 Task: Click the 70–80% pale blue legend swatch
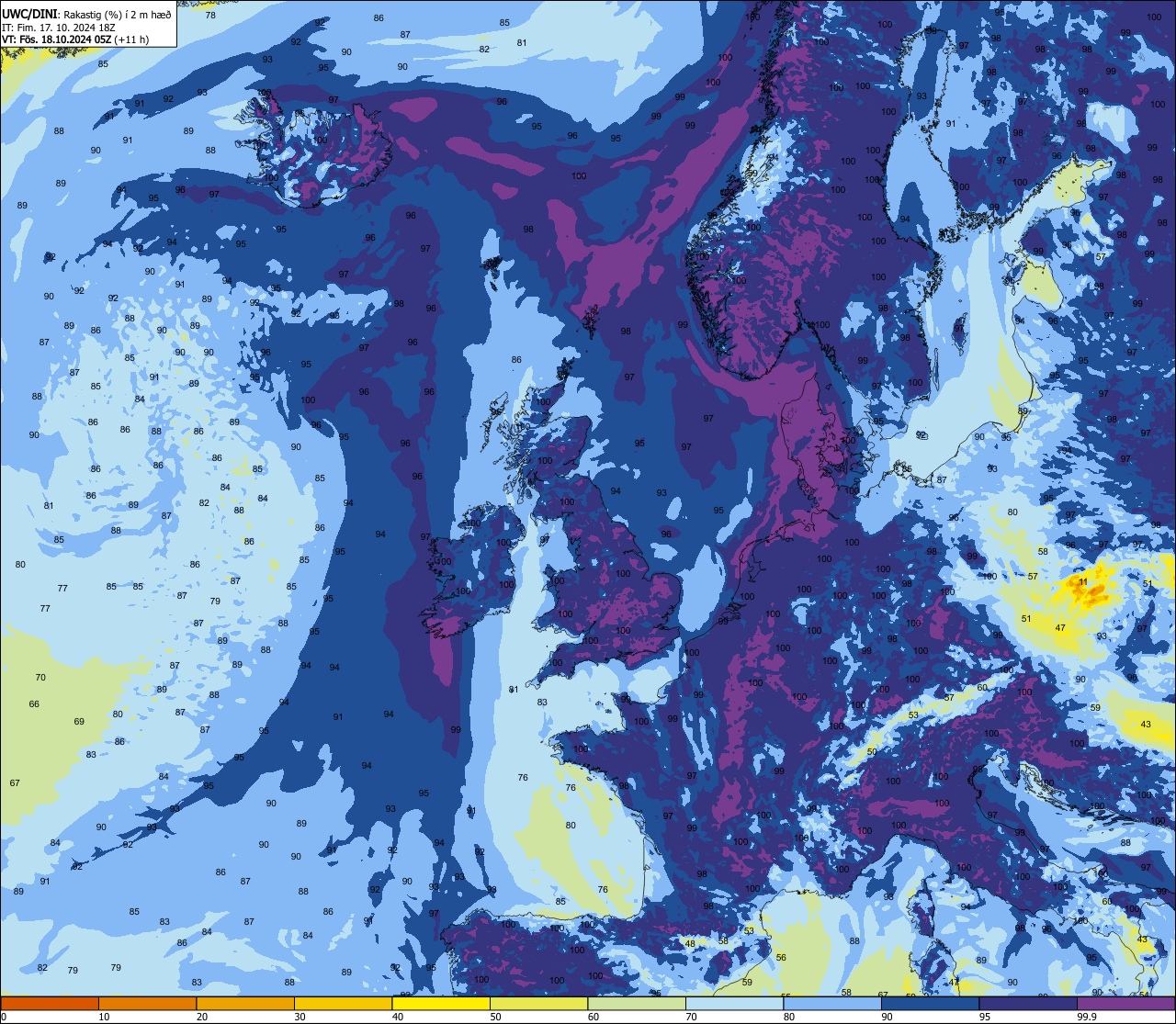pos(734,1003)
